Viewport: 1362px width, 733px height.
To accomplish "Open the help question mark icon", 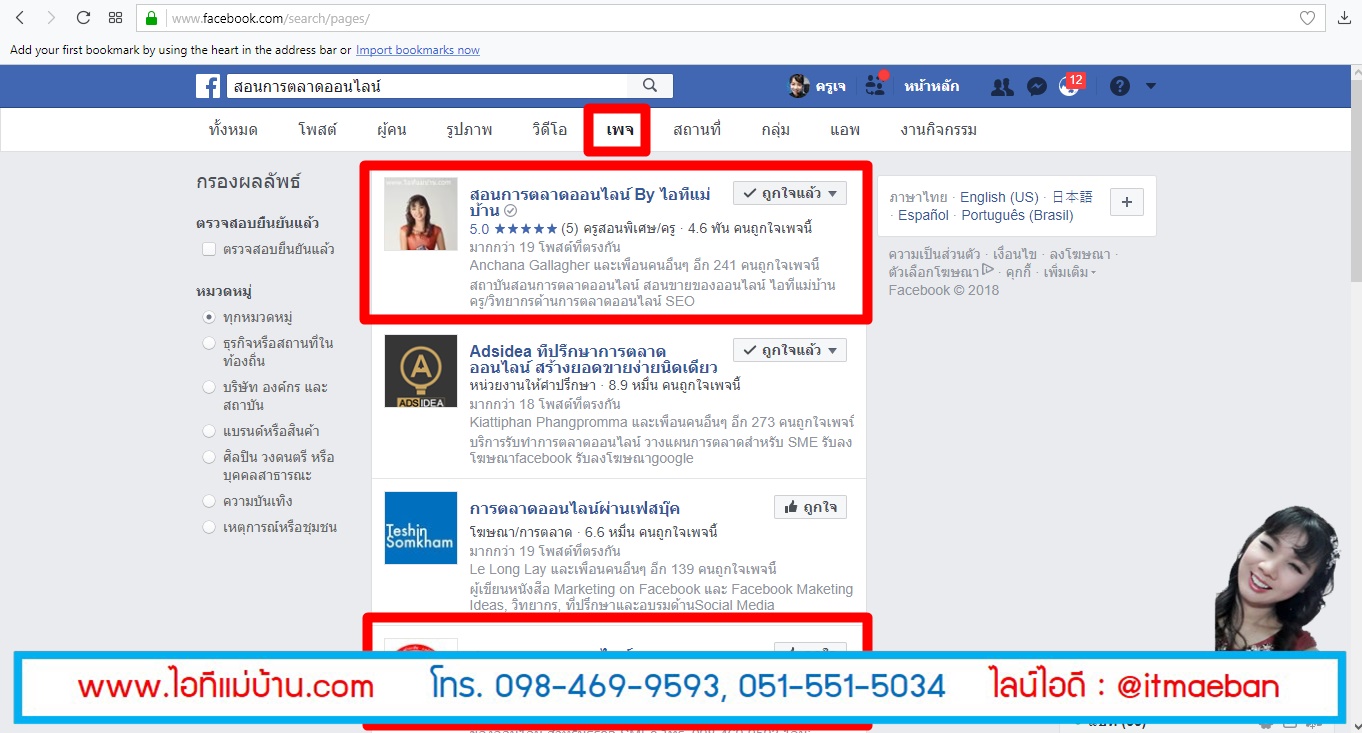I will 1120,86.
